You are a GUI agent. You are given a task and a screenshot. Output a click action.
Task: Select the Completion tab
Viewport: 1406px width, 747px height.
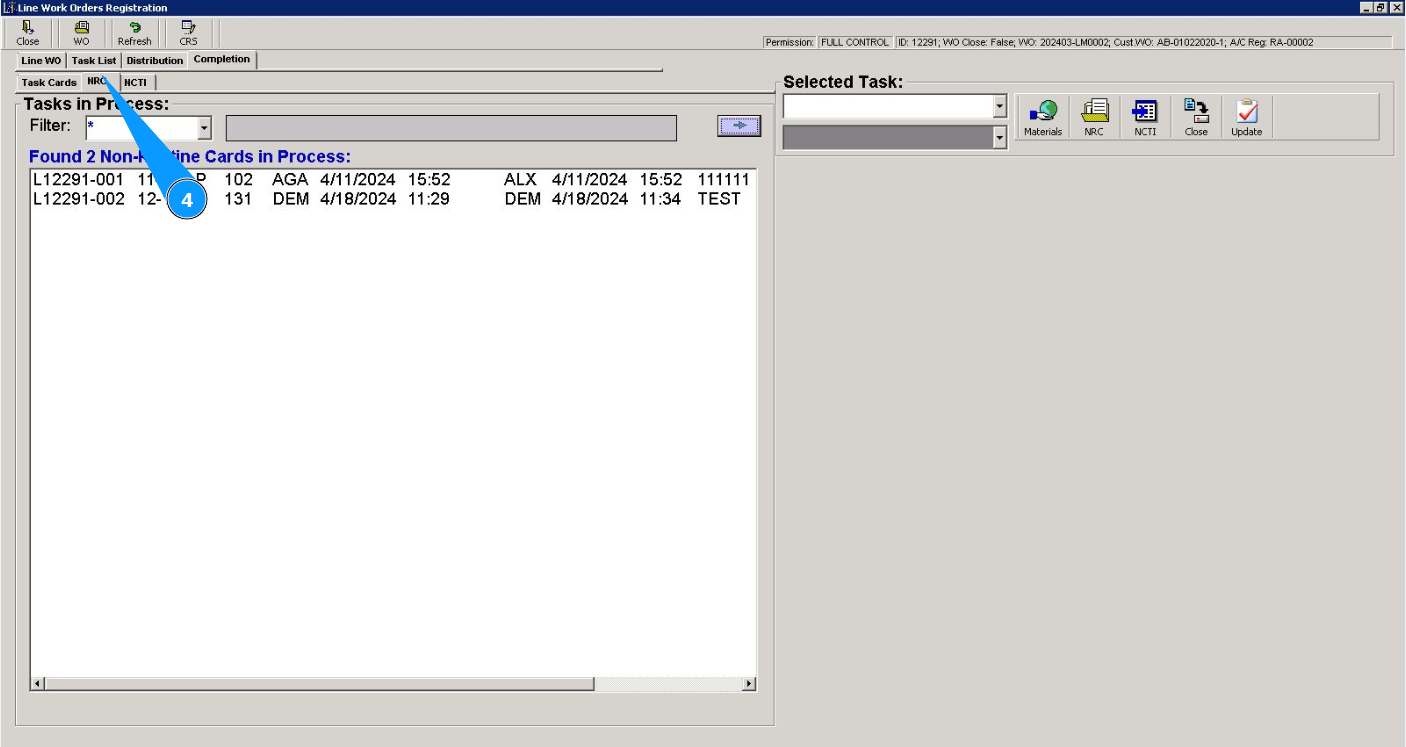coord(222,59)
